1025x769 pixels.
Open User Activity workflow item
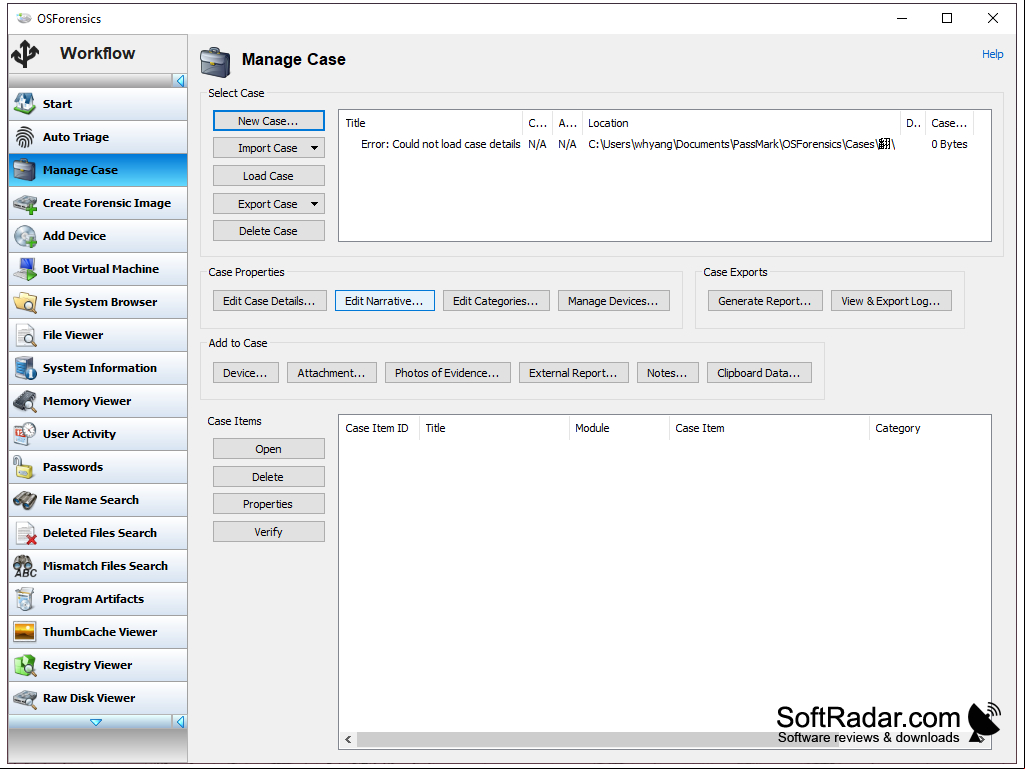click(98, 434)
